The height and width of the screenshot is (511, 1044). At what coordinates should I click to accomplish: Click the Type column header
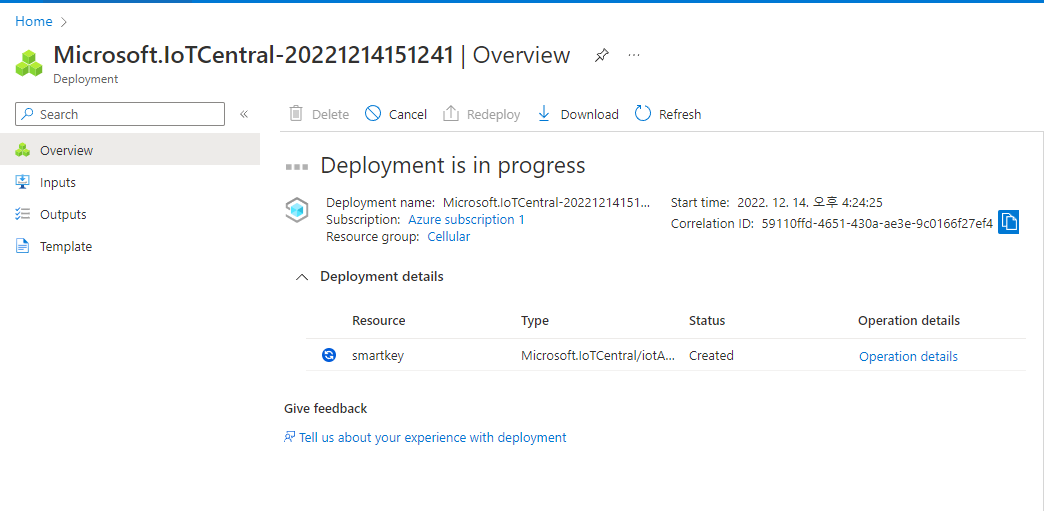pyautogui.click(x=535, y=320)
